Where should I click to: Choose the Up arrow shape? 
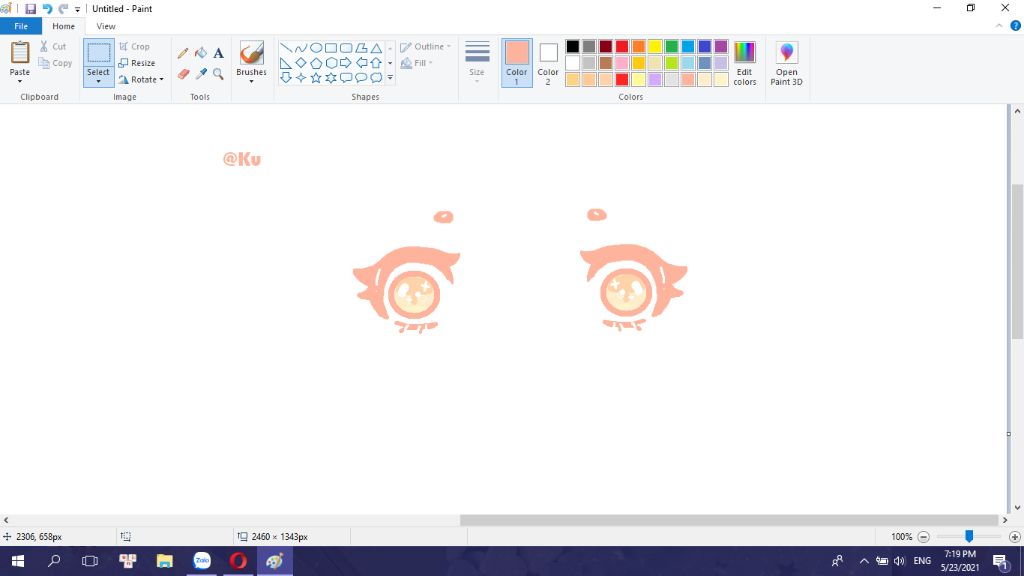point(376,63)
